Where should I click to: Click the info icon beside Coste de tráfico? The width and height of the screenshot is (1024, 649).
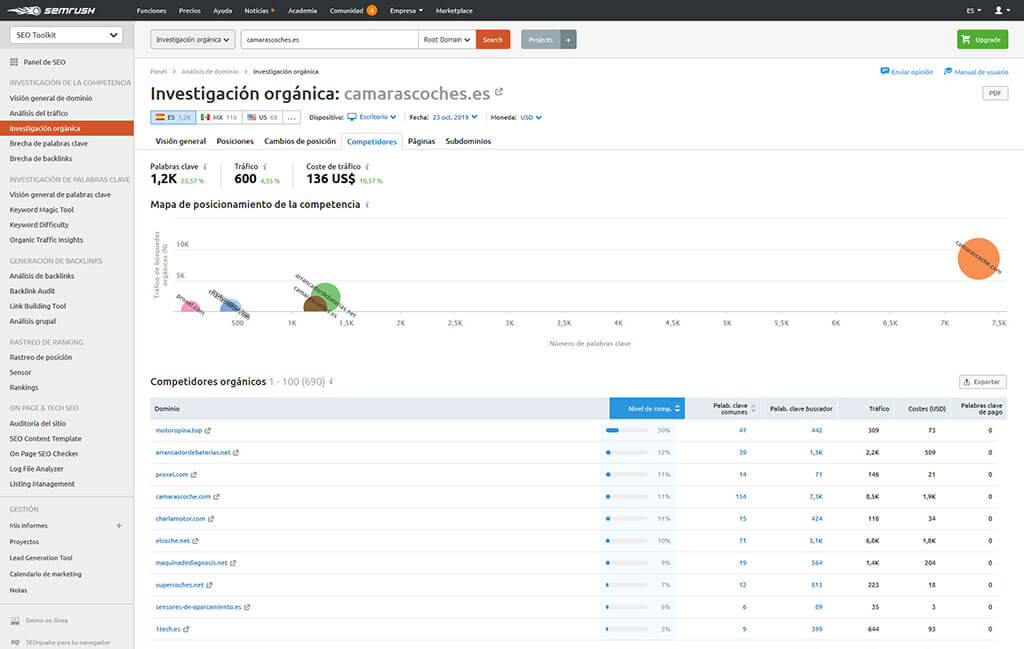pyautogui.click(x=367, y=166)
